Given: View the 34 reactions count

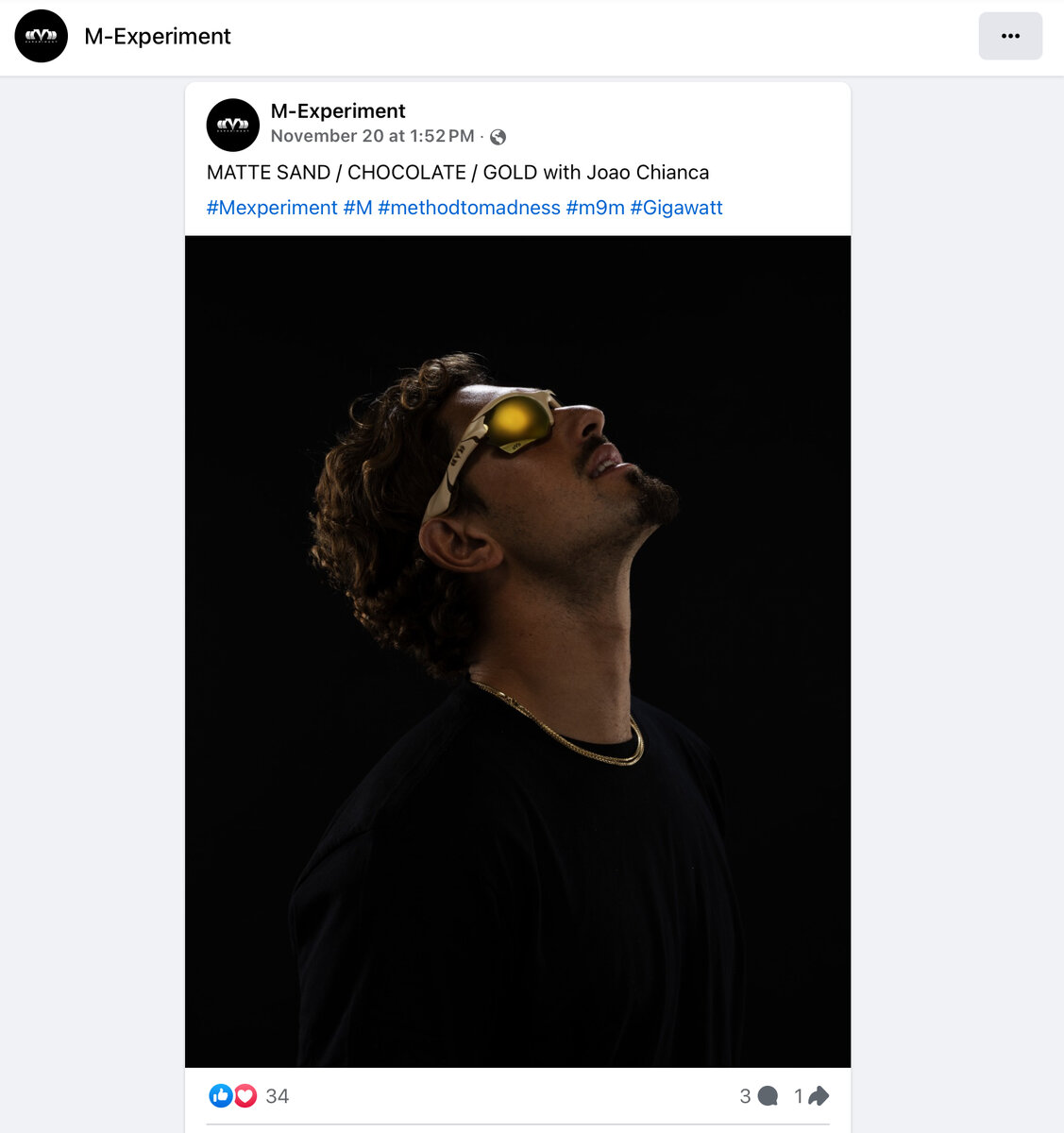Looking at the screenshot, I should click(278, 1096).
